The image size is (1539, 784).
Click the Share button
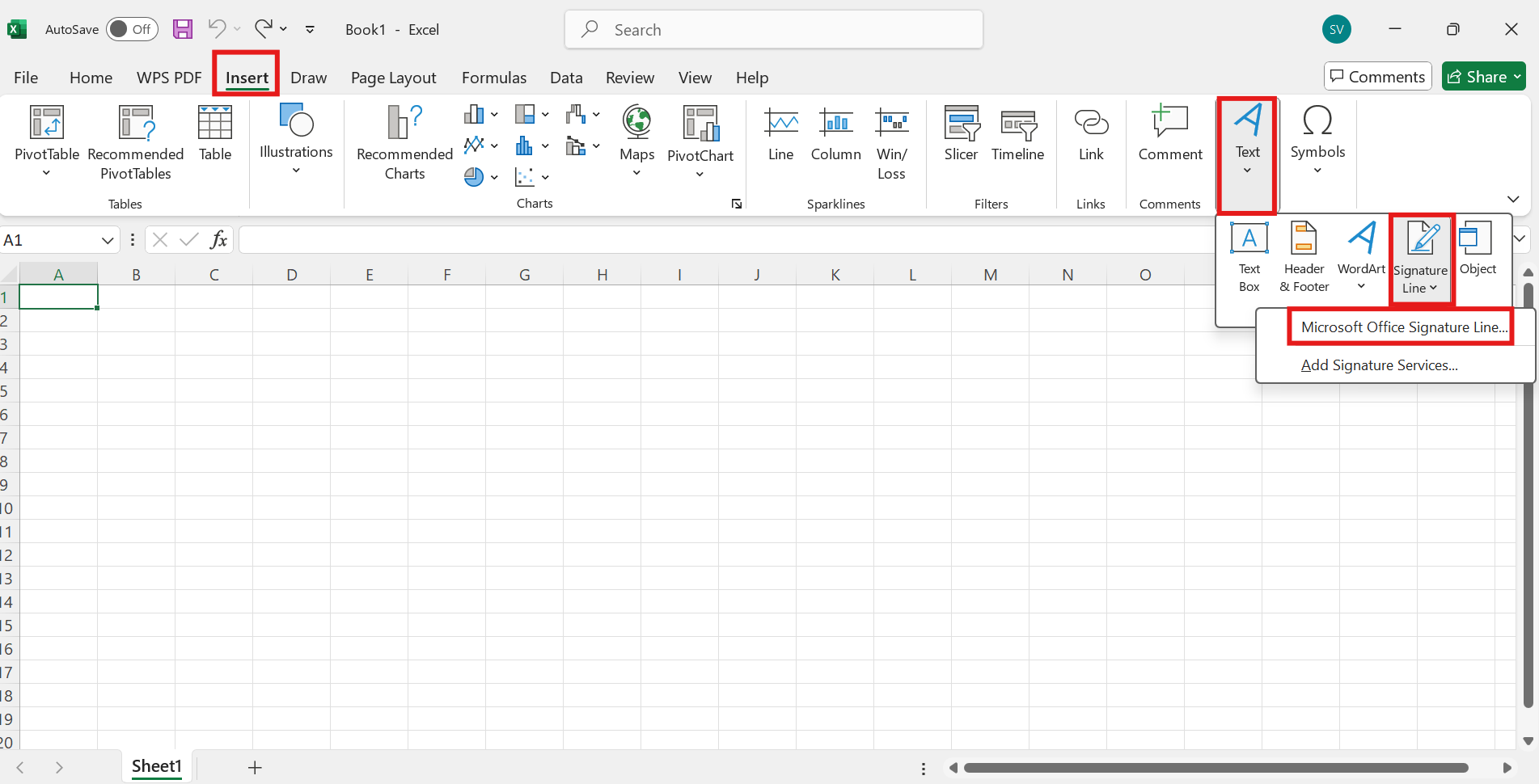[1484, 77]
